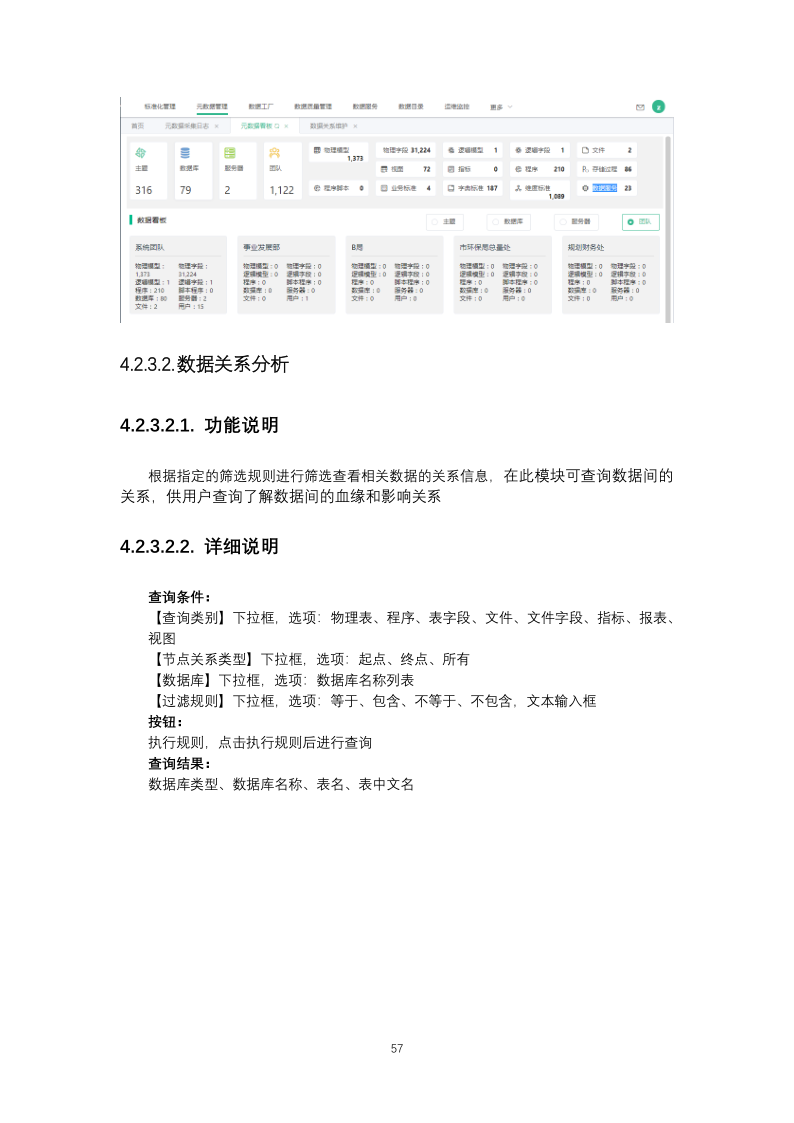The width and height of the screenshot is (794, 1123).
Task: Switch to the 首页 tab
Action: pyautogui.click(x=137, y=126)
